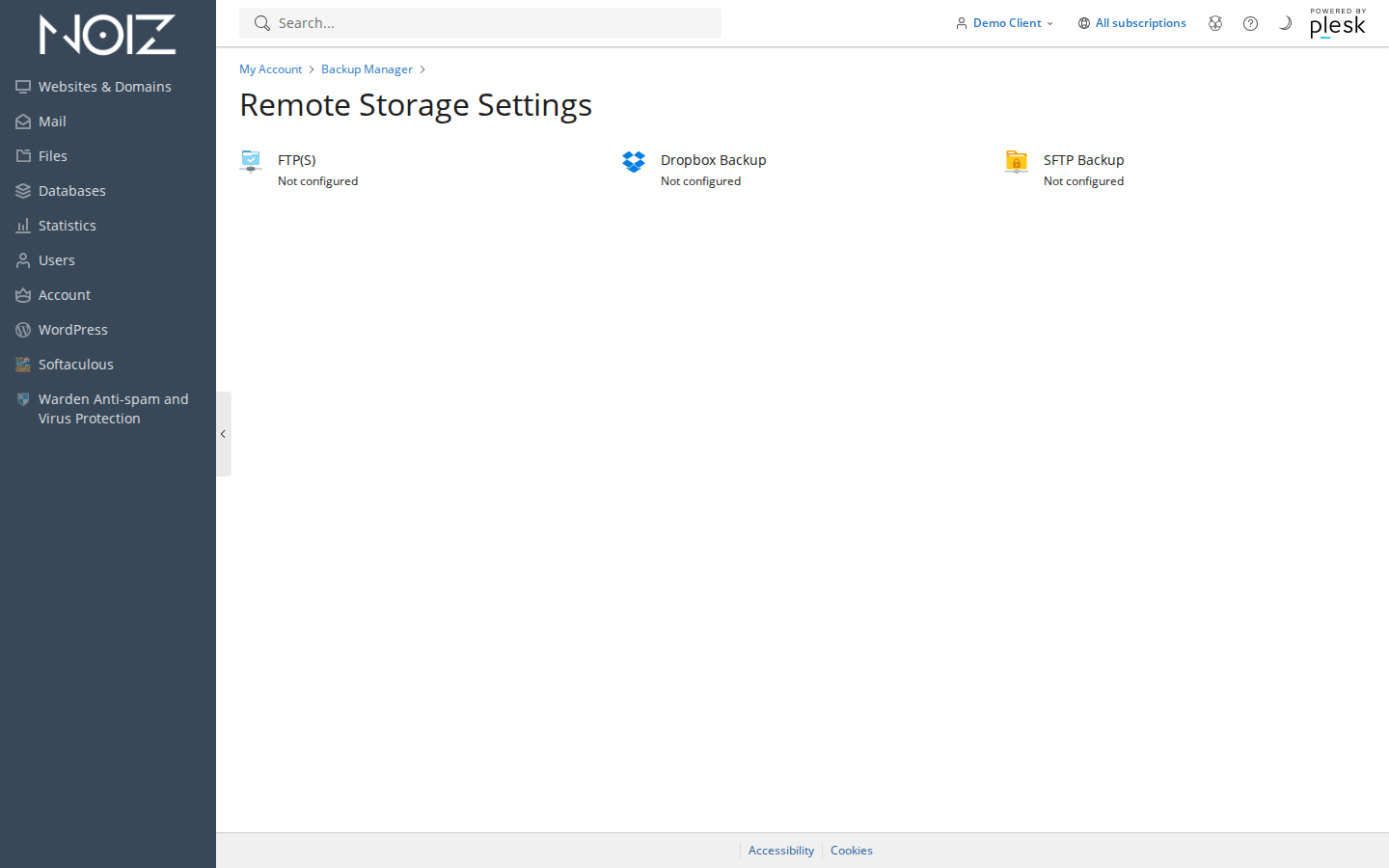Open the help question mark icon

point(1250,23)
